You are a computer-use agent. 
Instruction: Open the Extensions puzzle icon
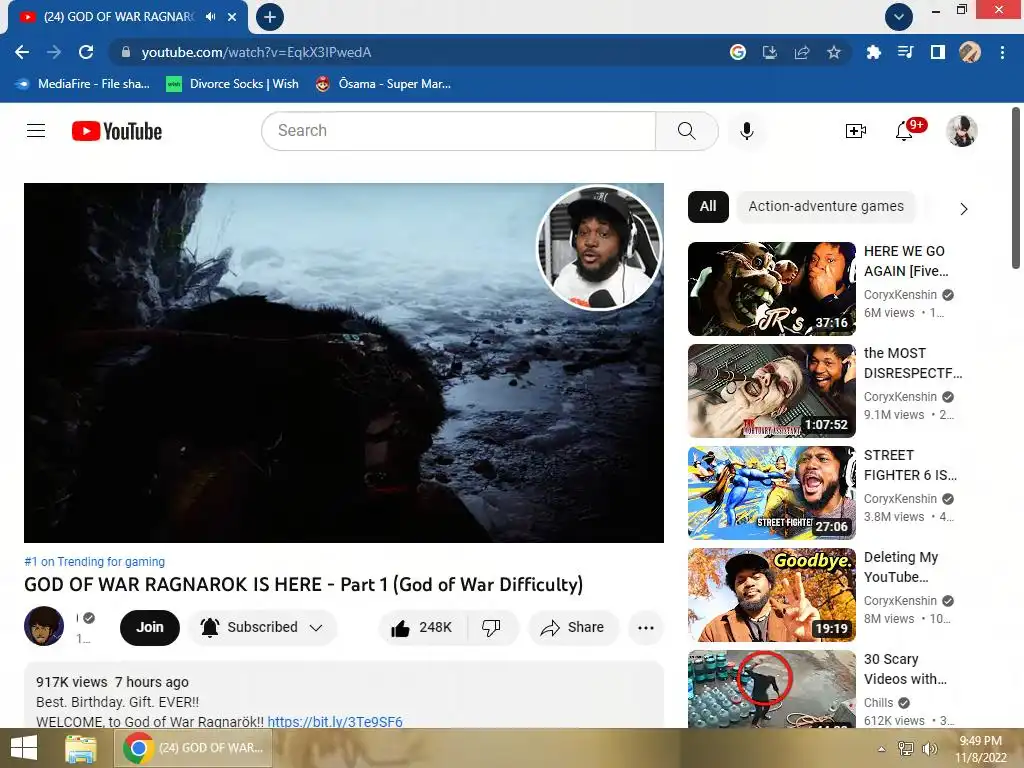[873, 52]
